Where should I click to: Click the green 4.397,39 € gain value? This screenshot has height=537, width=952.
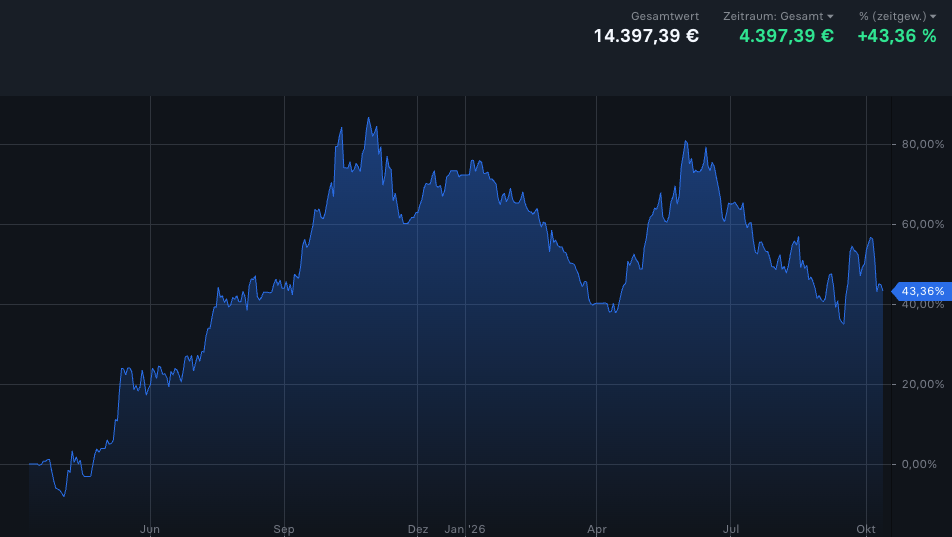(786, 36)
